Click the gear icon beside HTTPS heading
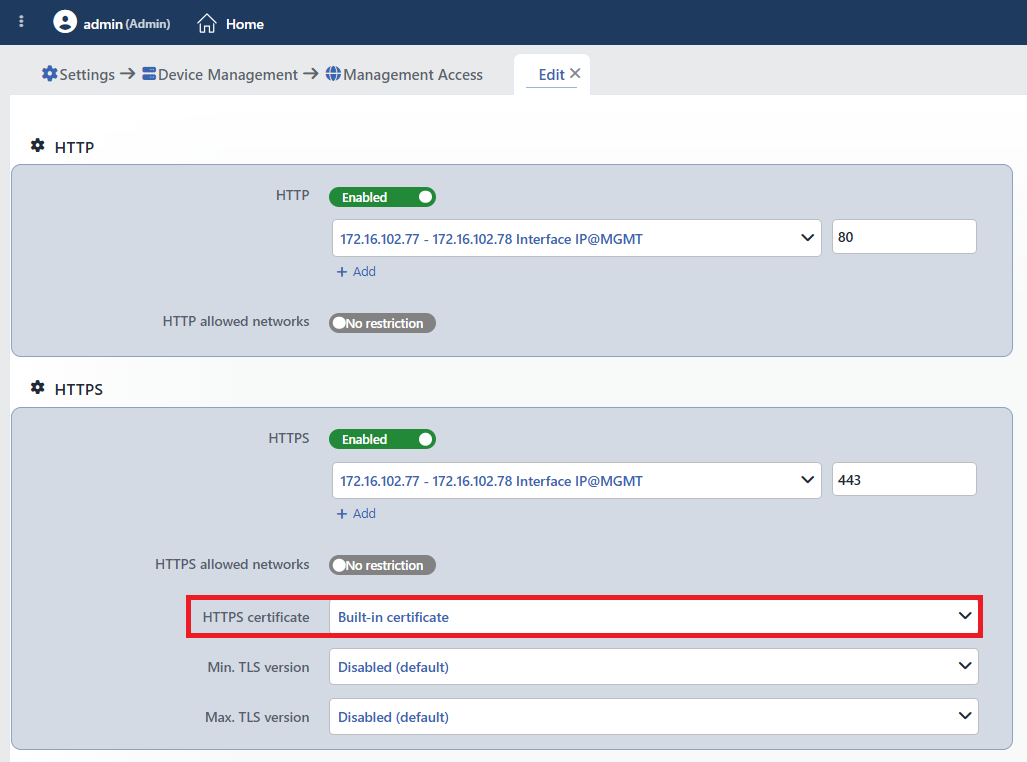1027x762 pixels. [x=38, y=388]
